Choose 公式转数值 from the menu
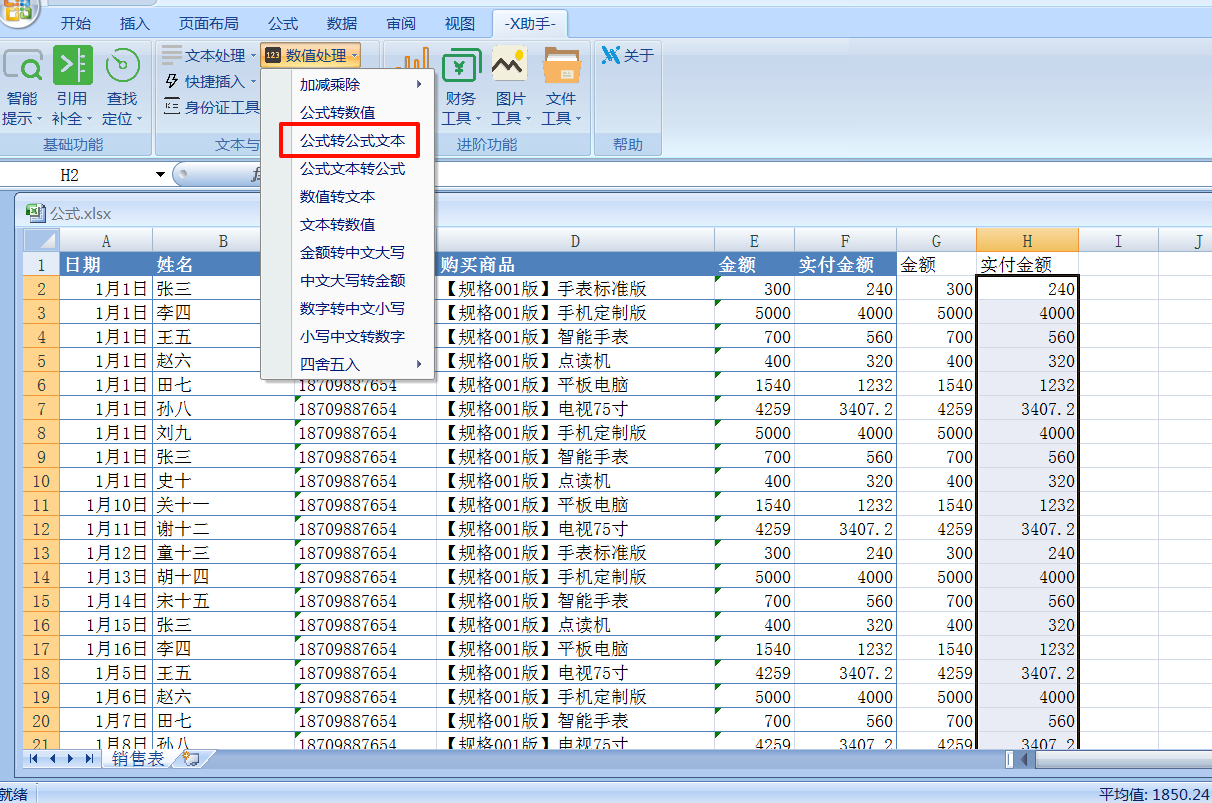 (x=348, y=113)
